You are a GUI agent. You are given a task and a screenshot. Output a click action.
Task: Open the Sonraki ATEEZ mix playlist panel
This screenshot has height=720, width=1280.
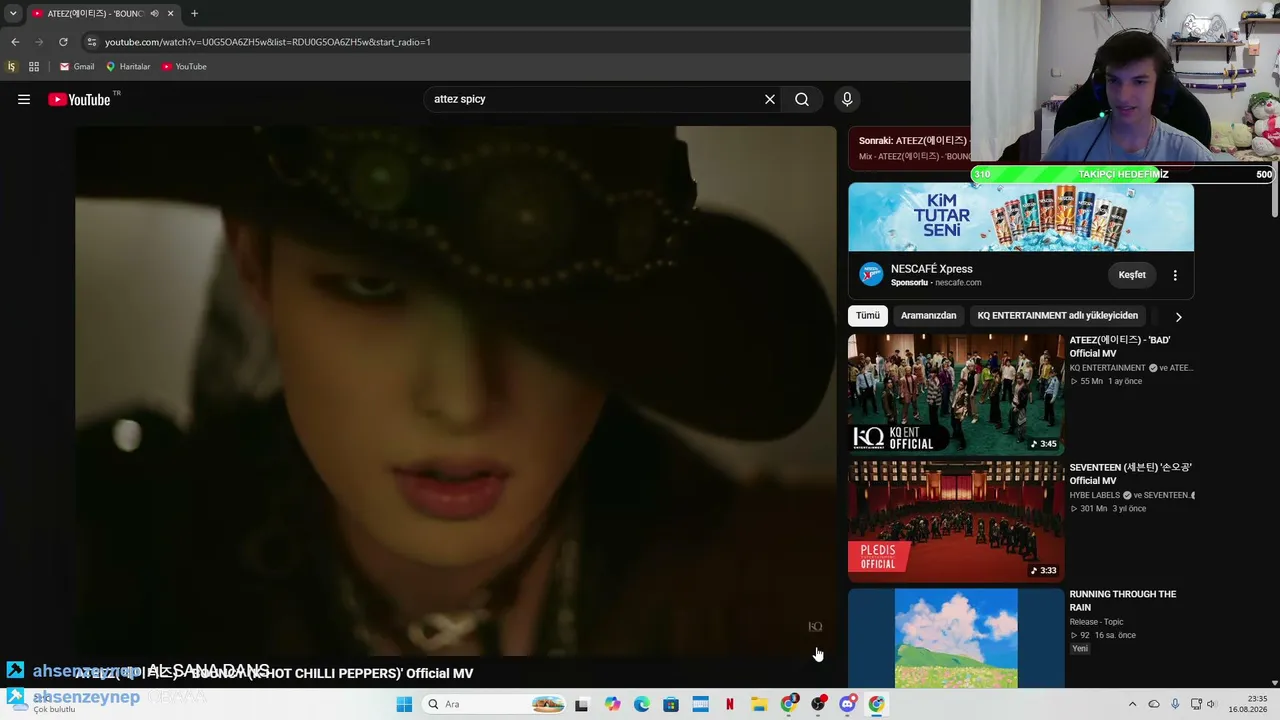tap(910, 148)
